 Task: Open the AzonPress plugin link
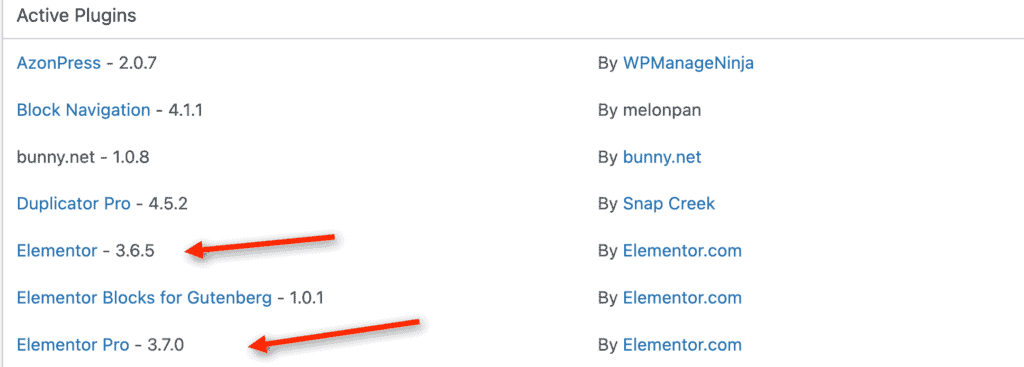tap(59, 63)
